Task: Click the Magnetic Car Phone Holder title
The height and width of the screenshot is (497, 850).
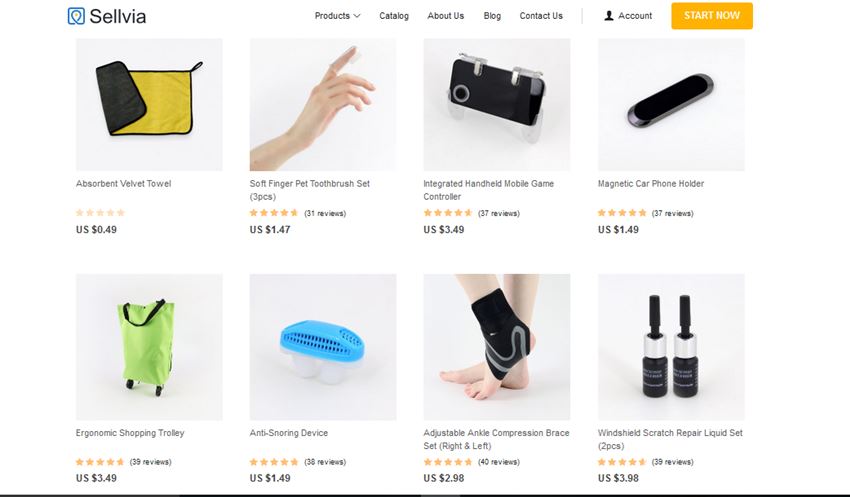Action: (x=651, y=184)
